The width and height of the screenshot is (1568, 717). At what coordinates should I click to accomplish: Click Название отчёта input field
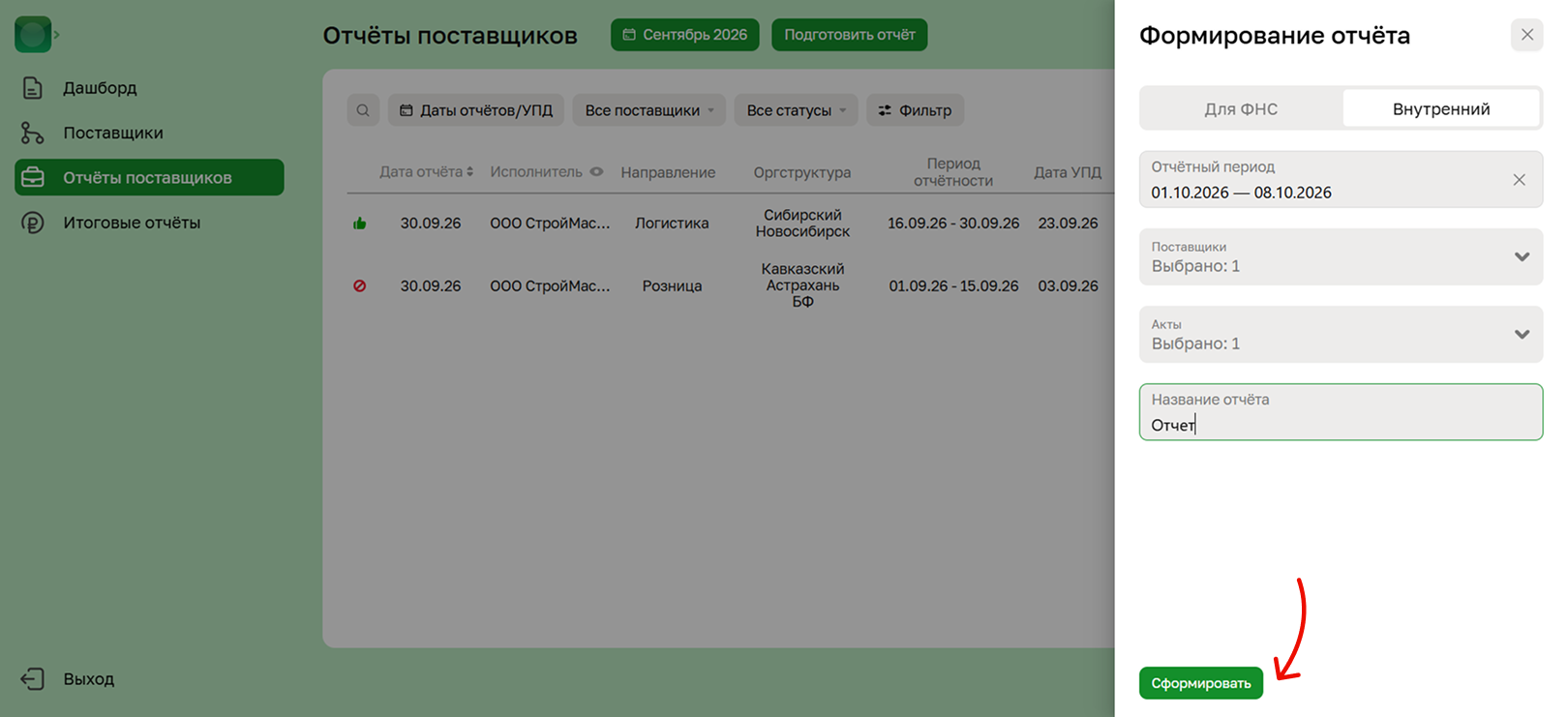click(x=1341, y=412)
